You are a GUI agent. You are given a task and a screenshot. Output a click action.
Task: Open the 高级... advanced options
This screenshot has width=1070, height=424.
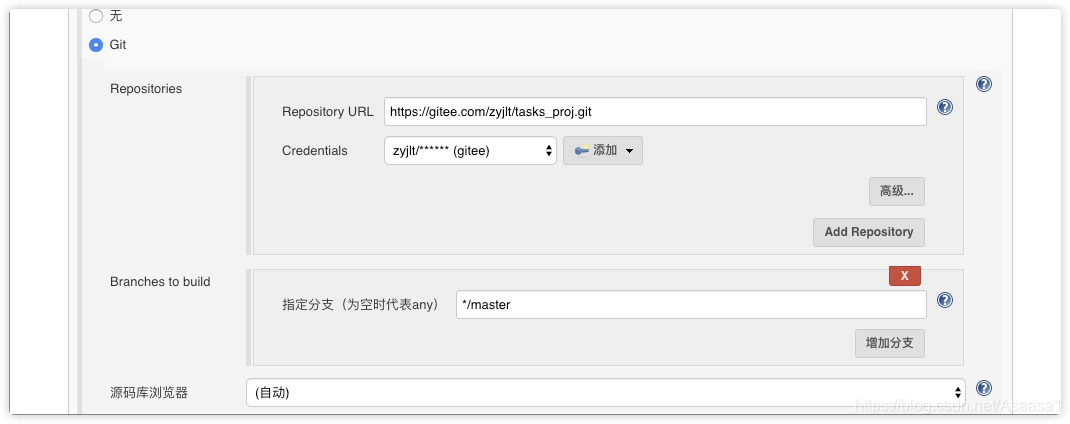pyautogui.click(x=897, y=192)
